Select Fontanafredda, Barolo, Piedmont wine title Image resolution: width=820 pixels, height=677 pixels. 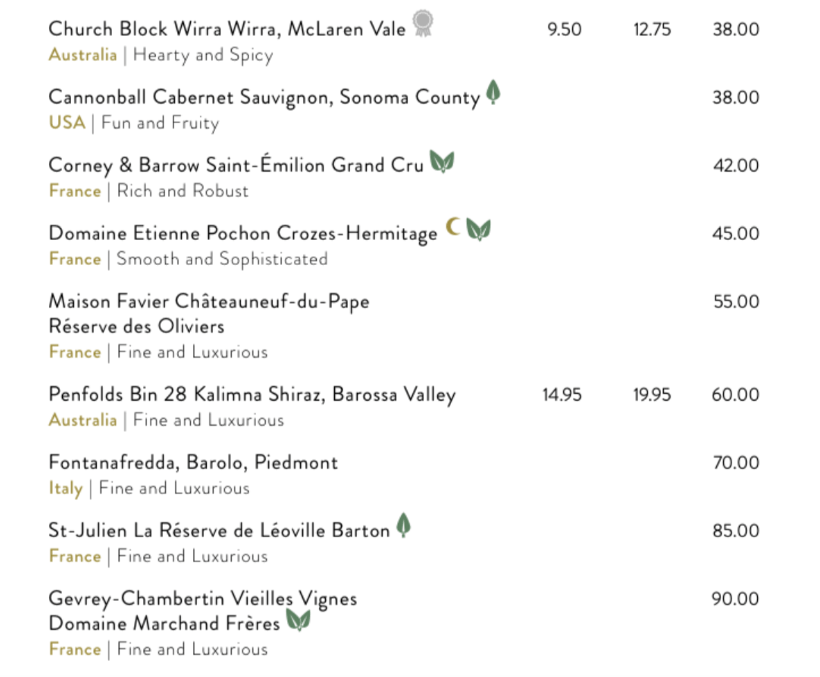(x=193, y=463)
